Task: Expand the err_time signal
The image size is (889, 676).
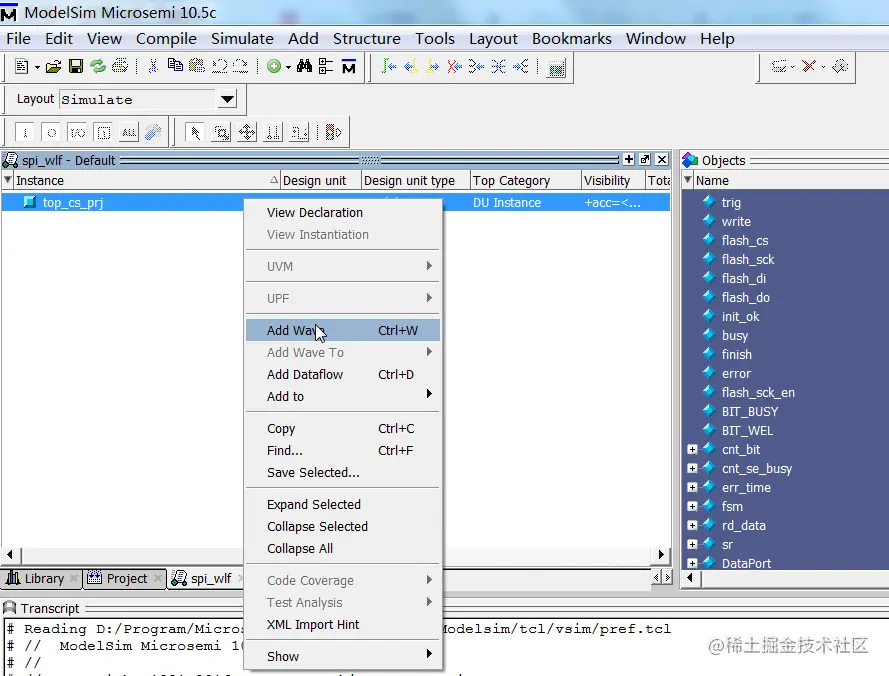Action: tap(692, 487)
